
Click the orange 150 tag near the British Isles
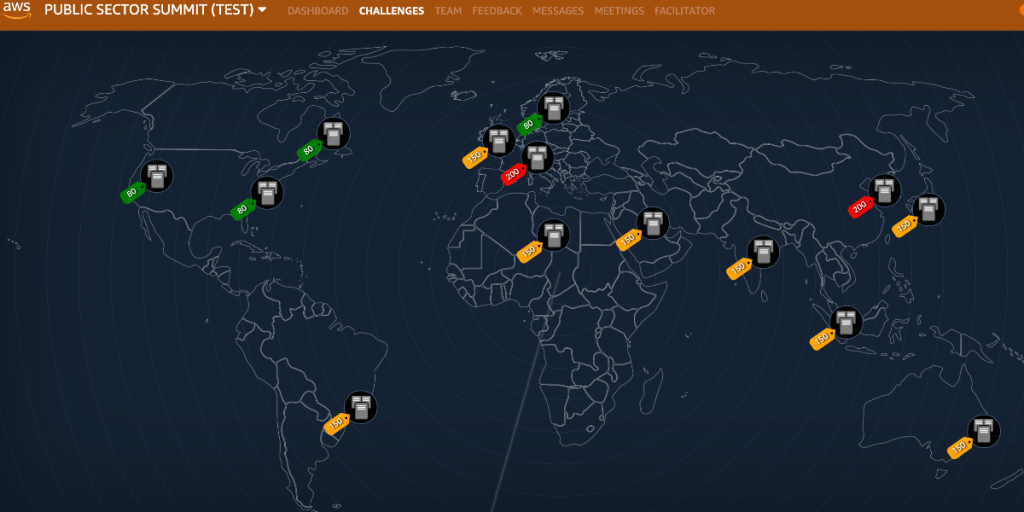coord(475,157)
